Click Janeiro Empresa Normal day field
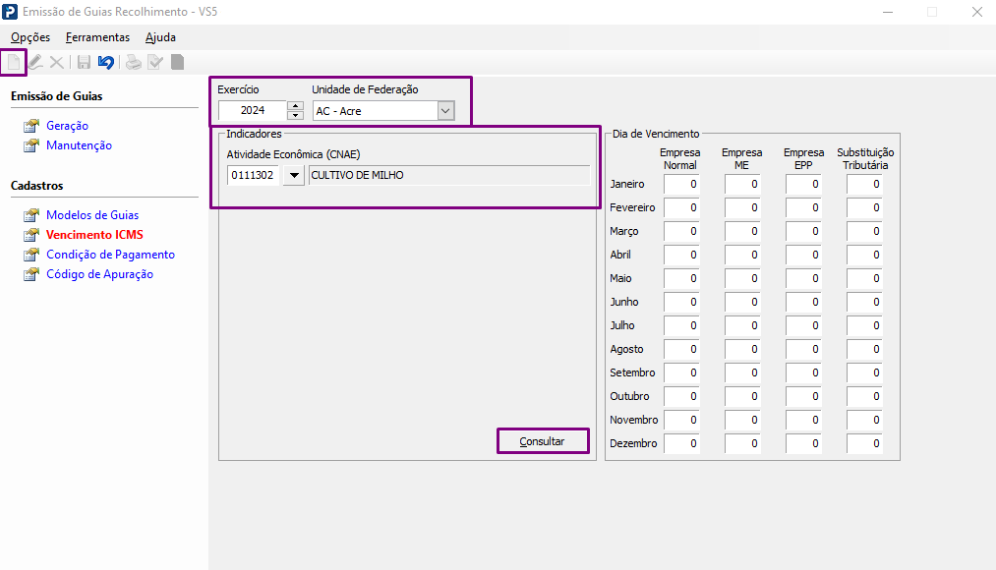The image size is (996, 570). point(682,184)
